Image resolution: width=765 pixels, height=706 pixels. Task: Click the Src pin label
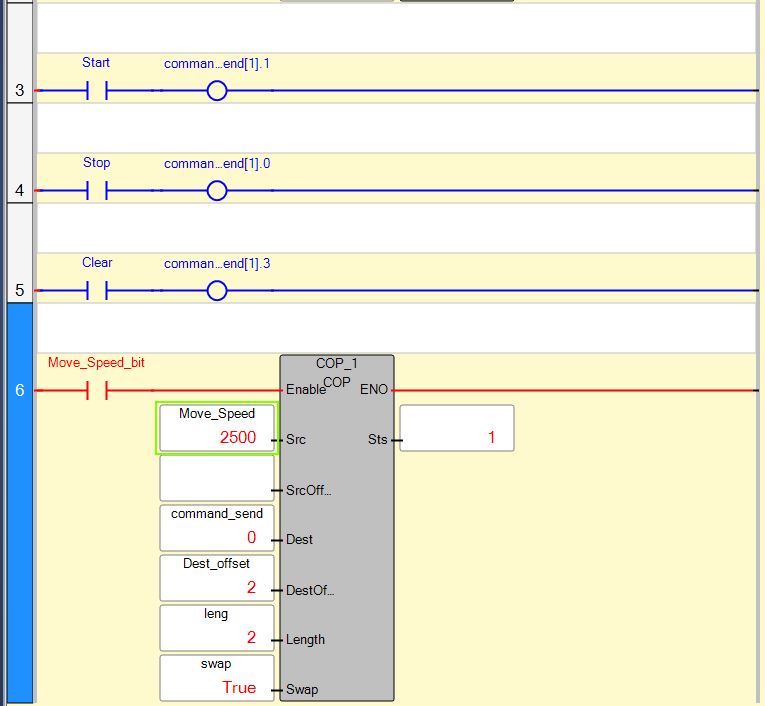point(296,440)
